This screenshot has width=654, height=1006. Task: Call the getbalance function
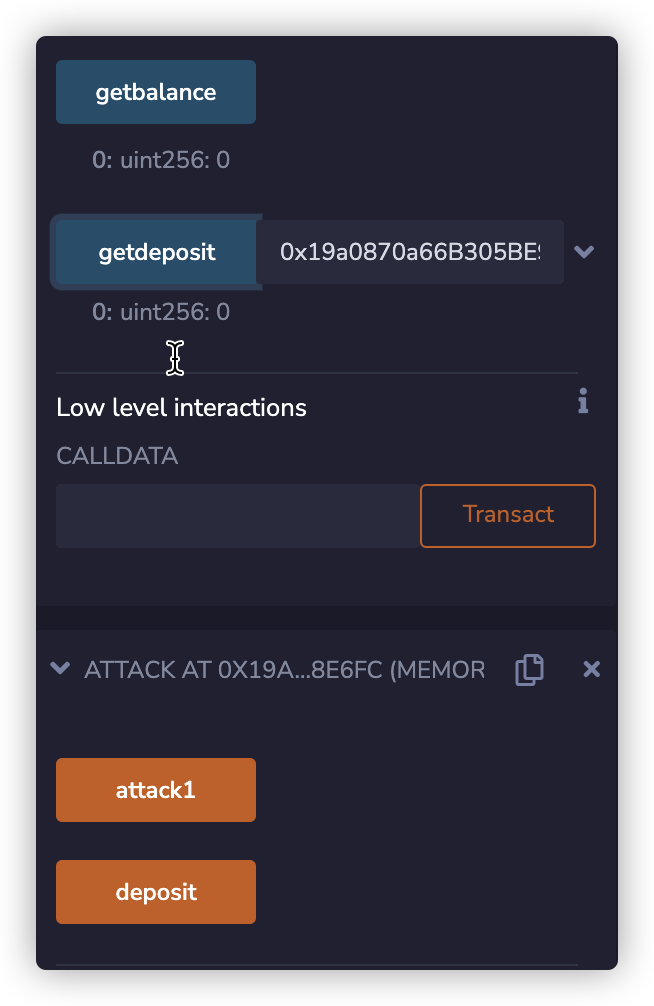tap(156, 92)
